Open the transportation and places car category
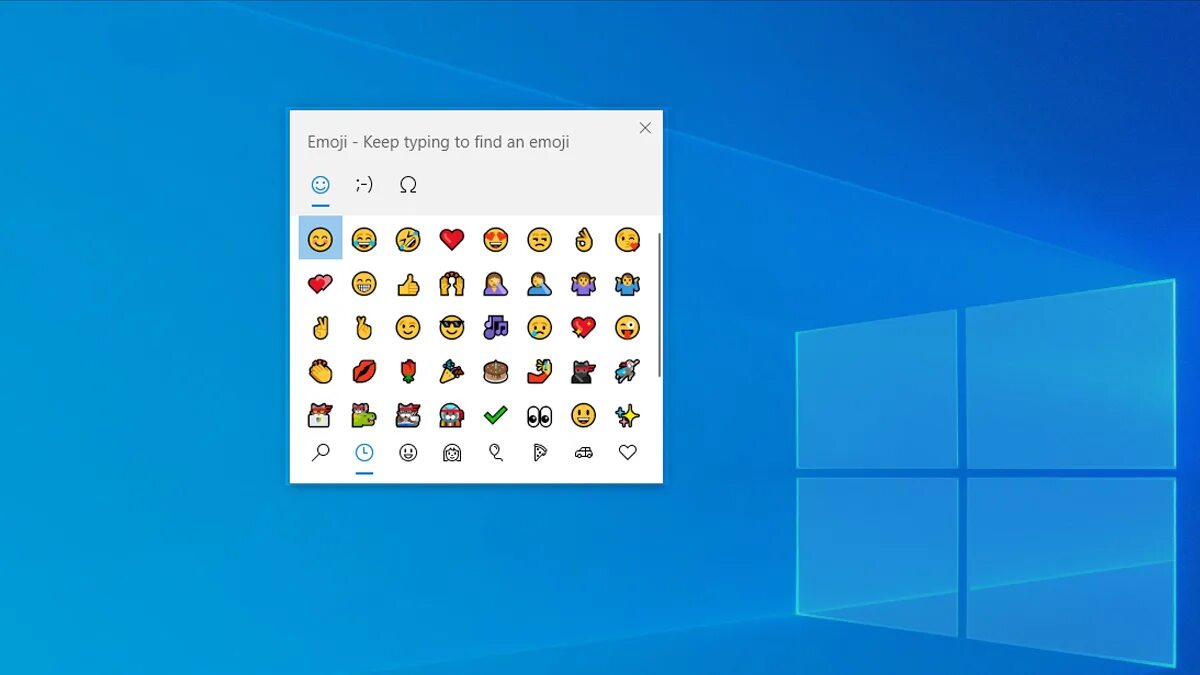 [583, 453]
